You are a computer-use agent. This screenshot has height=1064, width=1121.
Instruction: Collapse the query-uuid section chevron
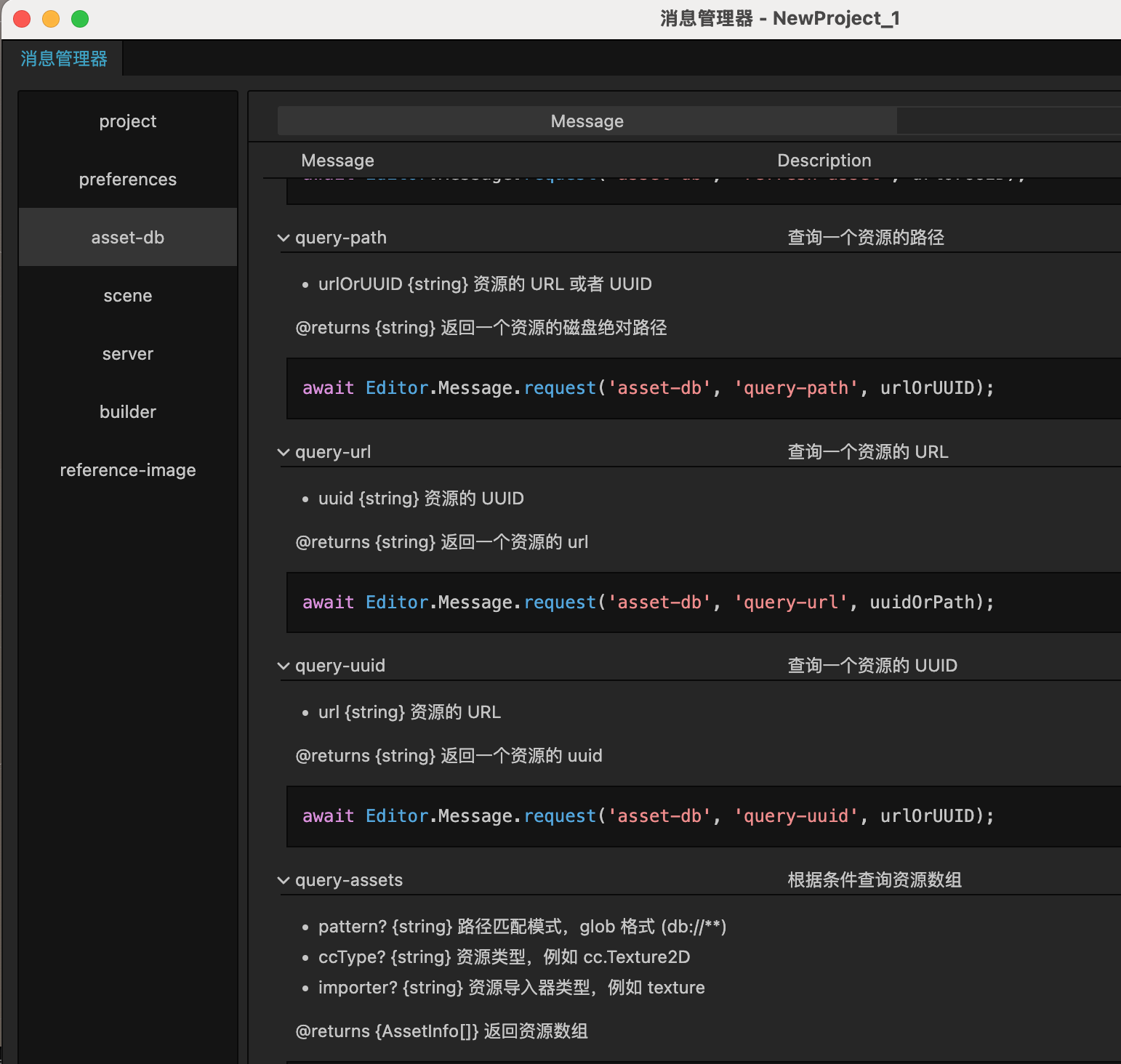284,666
